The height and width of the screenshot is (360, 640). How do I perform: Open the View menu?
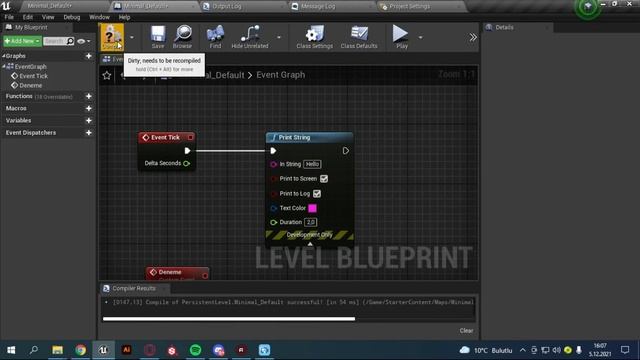48,17
